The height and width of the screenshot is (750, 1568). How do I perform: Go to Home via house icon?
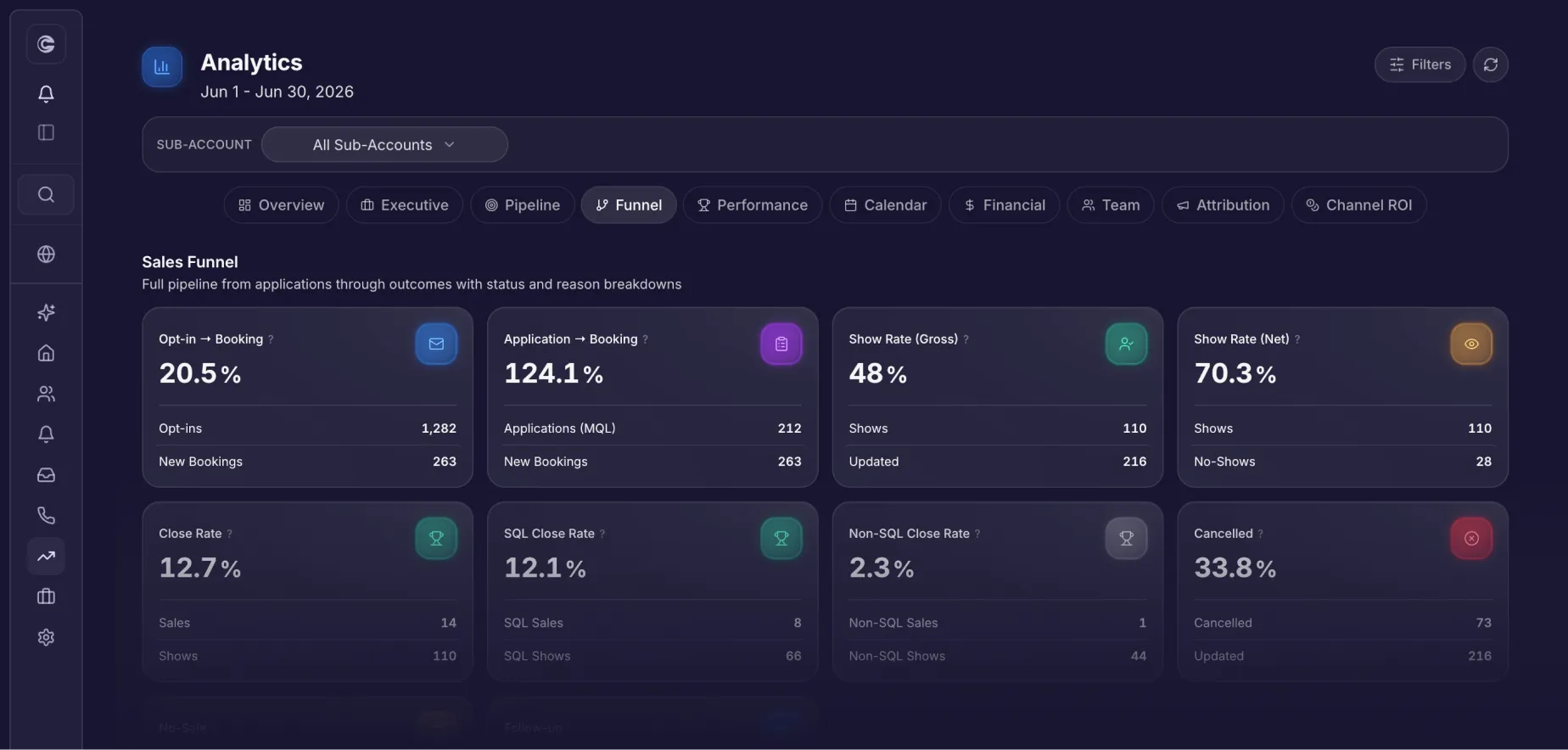[46, 353]
